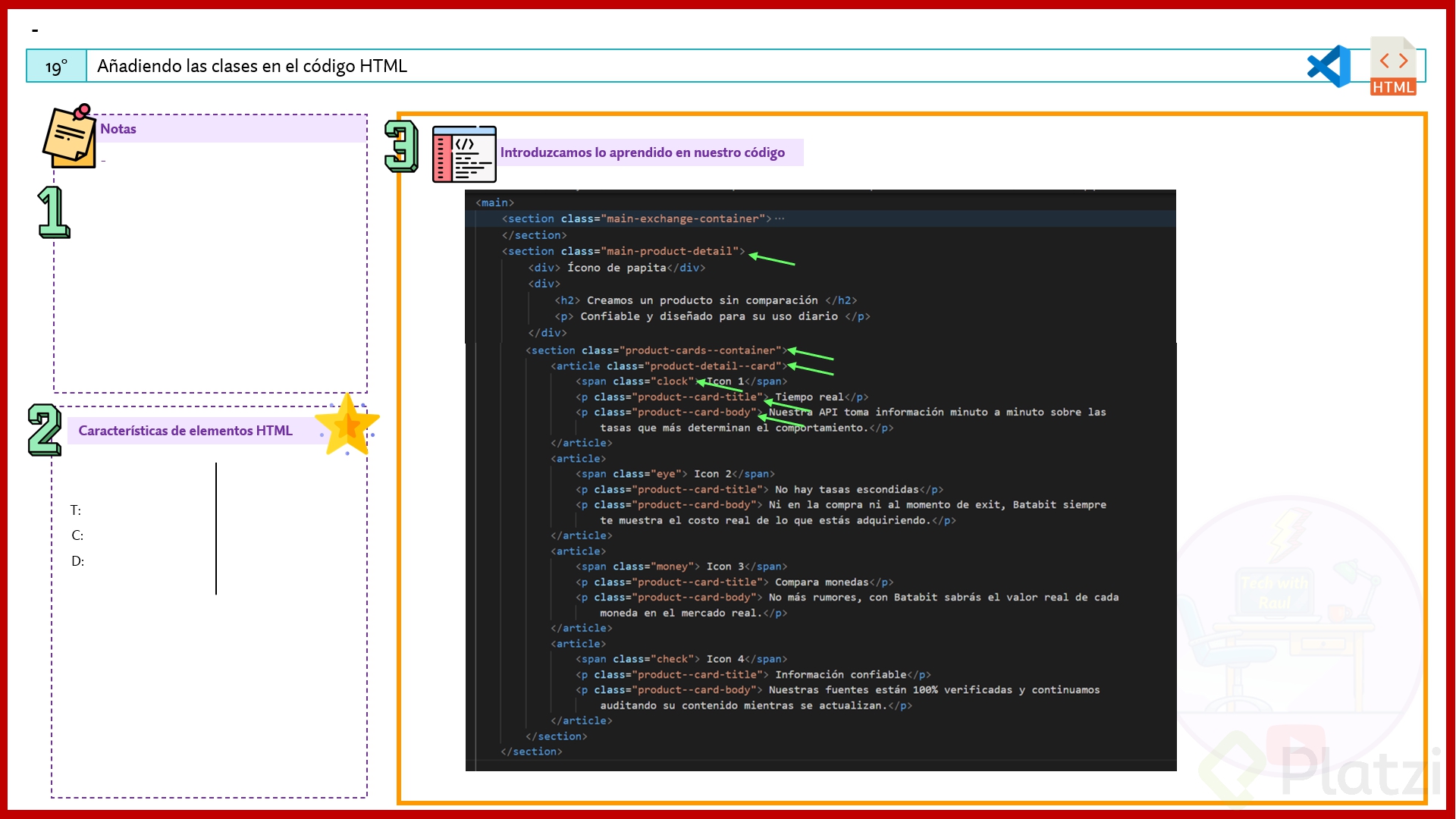Click the 'Nuestra API toma información' card body line
Viewport: 1456px width, 819px height.
pyautogui.click(x=840, y=413)
